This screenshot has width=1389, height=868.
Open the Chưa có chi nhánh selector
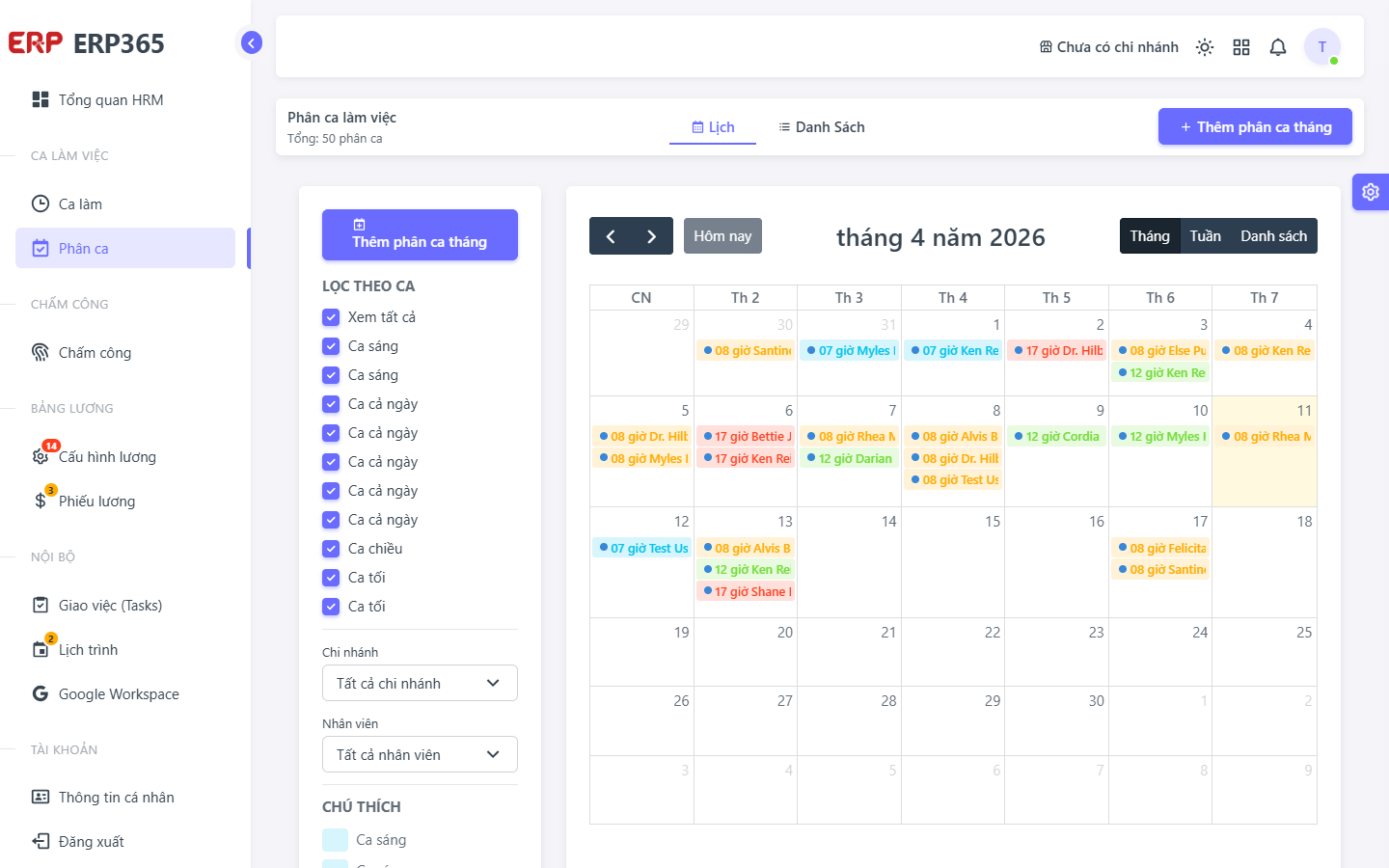pos(1109,47)
